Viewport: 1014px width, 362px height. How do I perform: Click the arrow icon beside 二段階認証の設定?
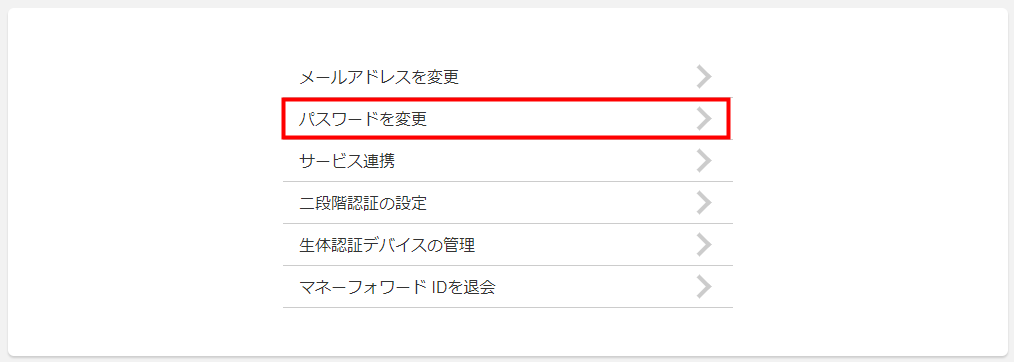tap(704, 203)
